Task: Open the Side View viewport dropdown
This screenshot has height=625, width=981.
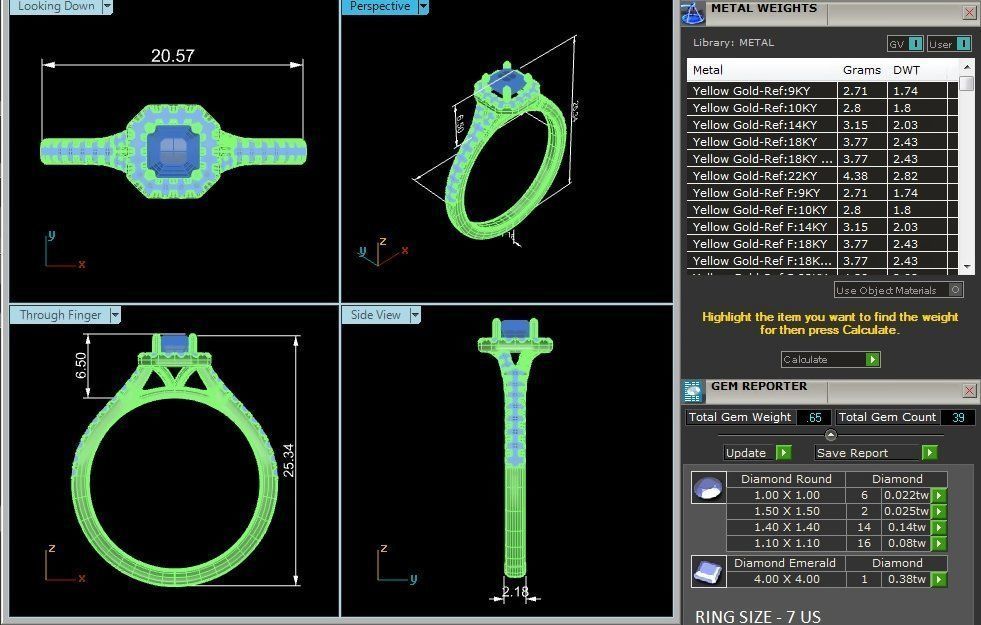Action: point(415,315)
